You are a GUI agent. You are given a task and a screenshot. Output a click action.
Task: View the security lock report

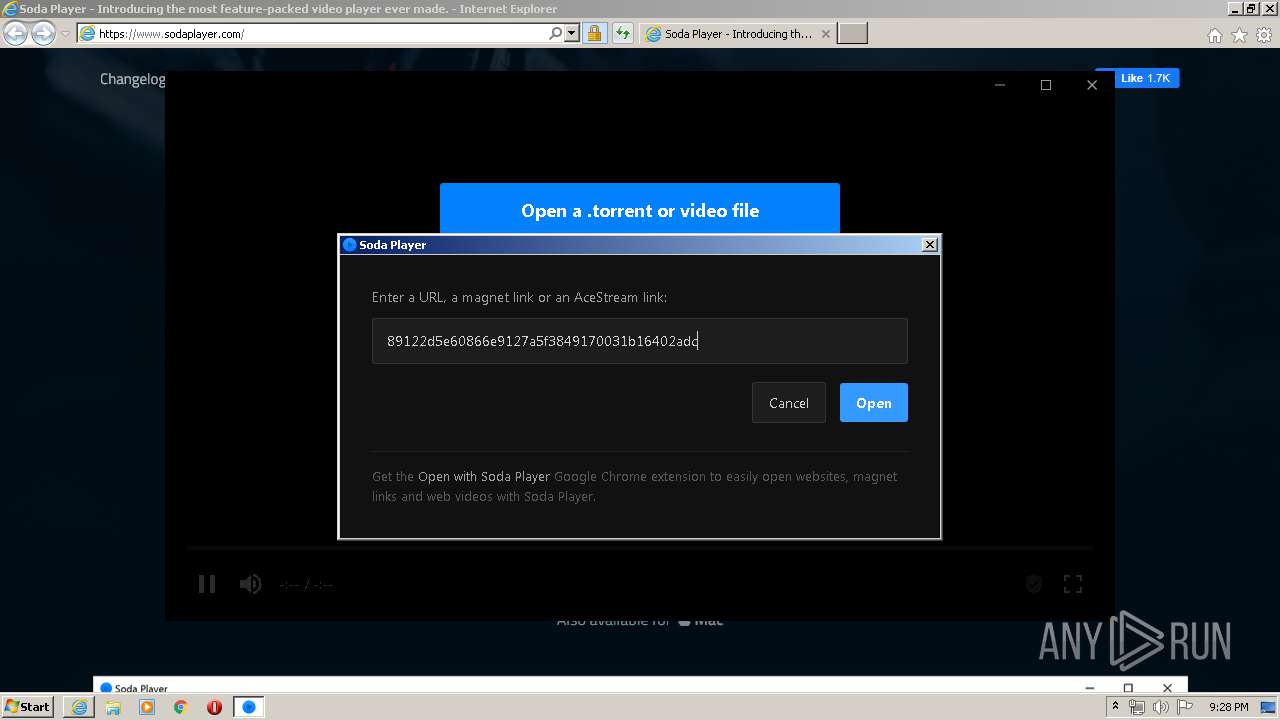click(594, 34)
